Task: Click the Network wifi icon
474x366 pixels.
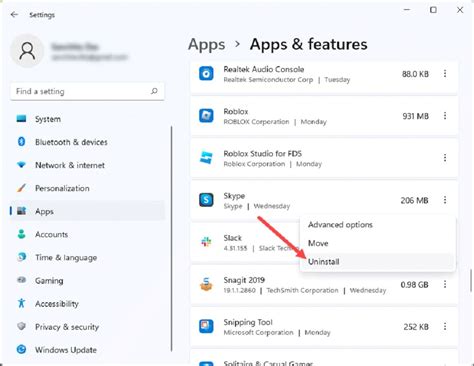Action: [x=21, y=165]
